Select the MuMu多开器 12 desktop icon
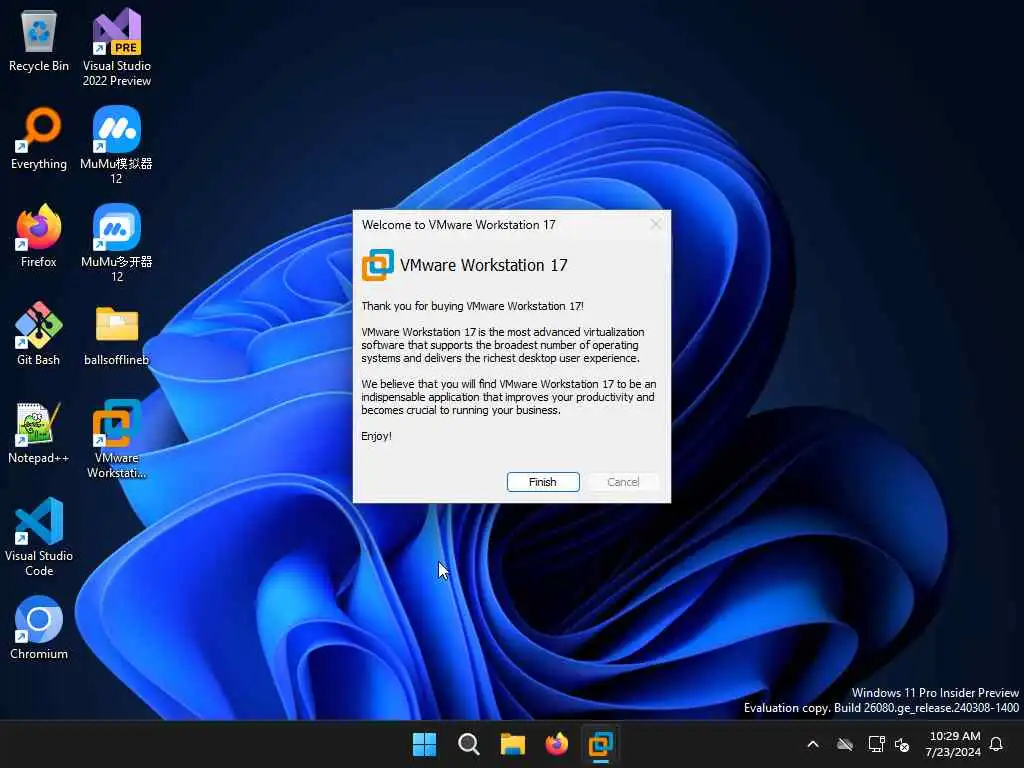The width and height of the screenshot is (1024, 768). pyautogui.click(x=117, y=244)
